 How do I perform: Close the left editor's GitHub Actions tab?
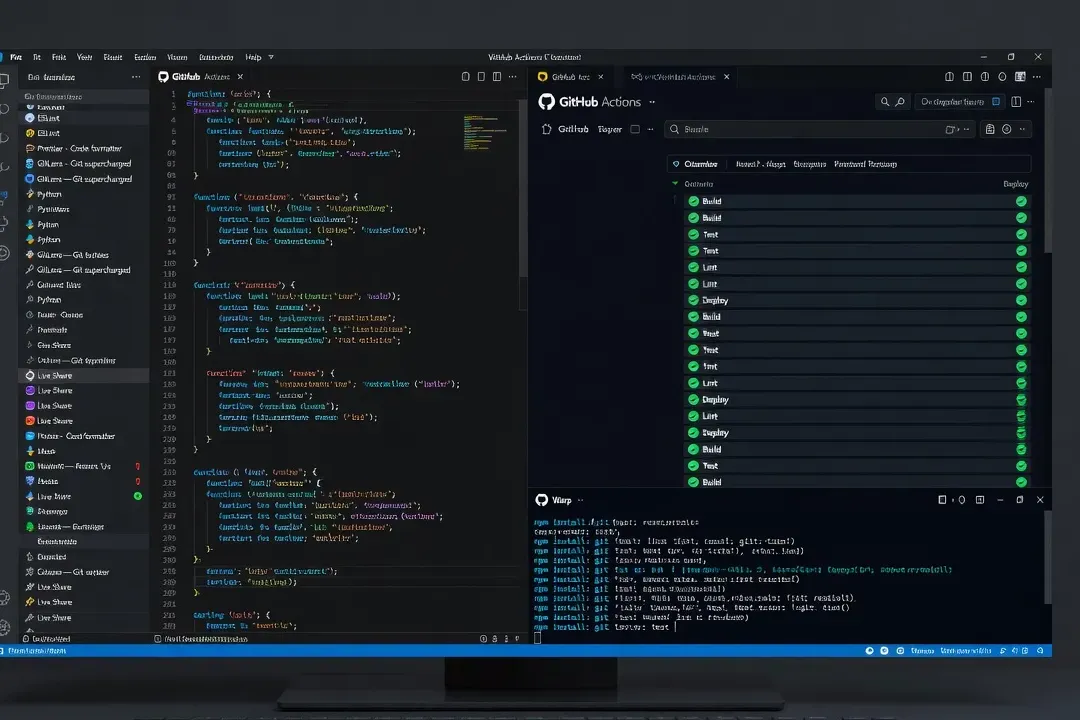tap(240, 76)
